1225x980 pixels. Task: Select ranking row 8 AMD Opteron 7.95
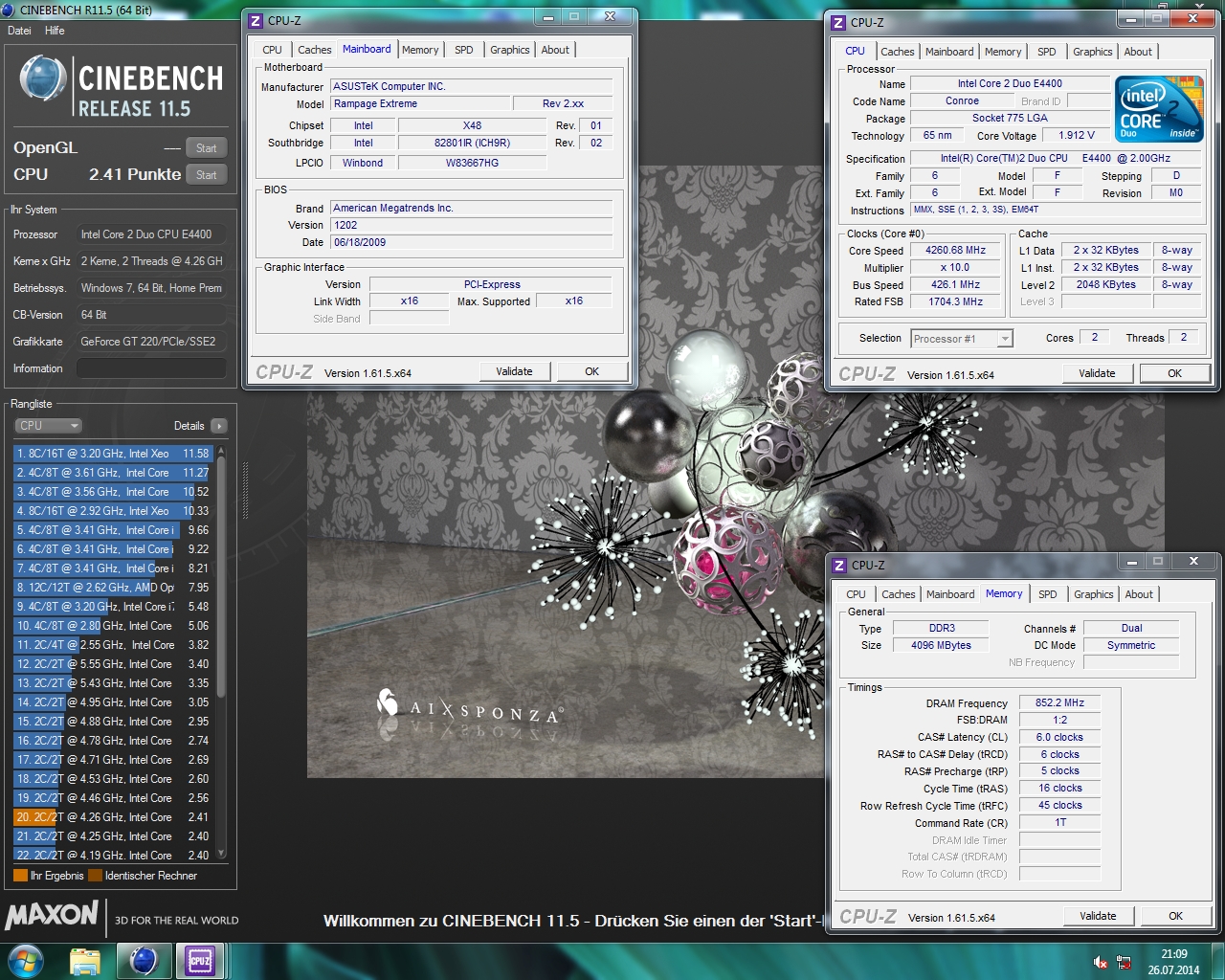point(113,588)
